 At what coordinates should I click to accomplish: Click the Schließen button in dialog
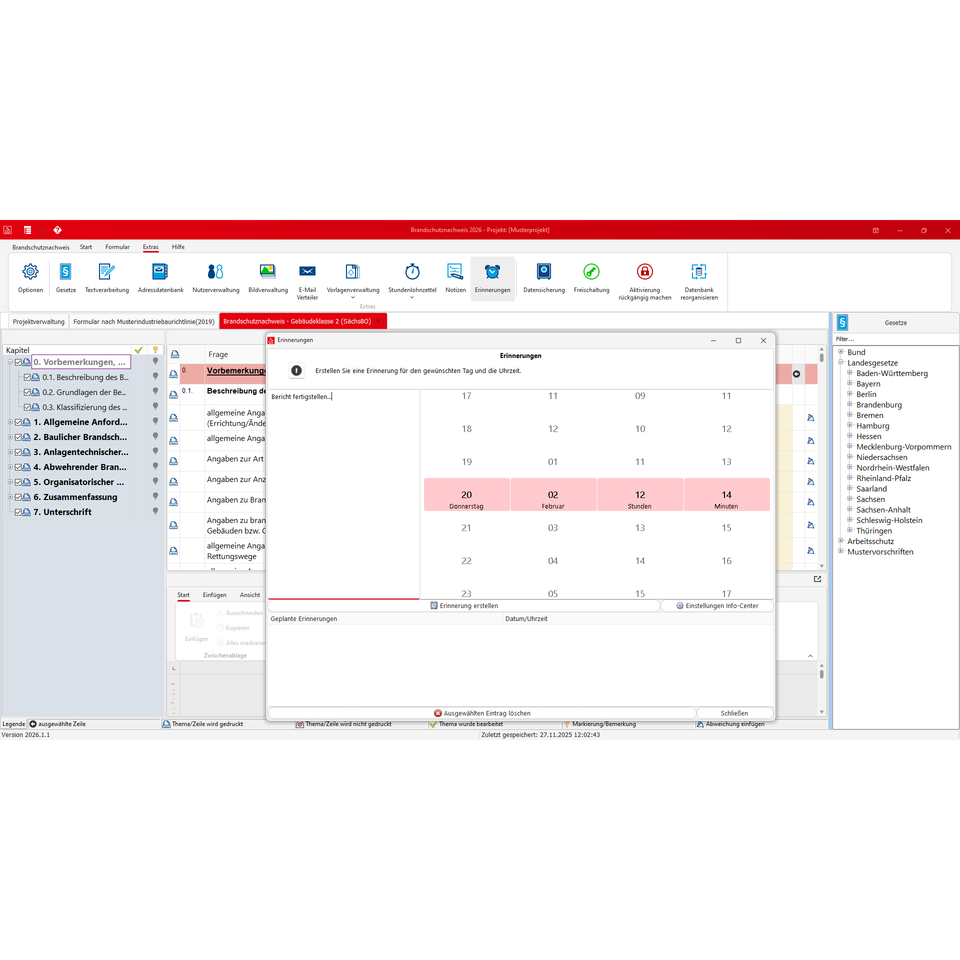point(734,713)
